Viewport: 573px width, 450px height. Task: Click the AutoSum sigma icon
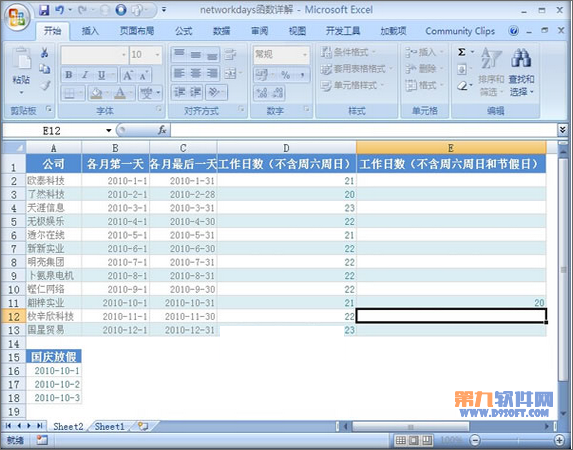(x=462, y=52)
